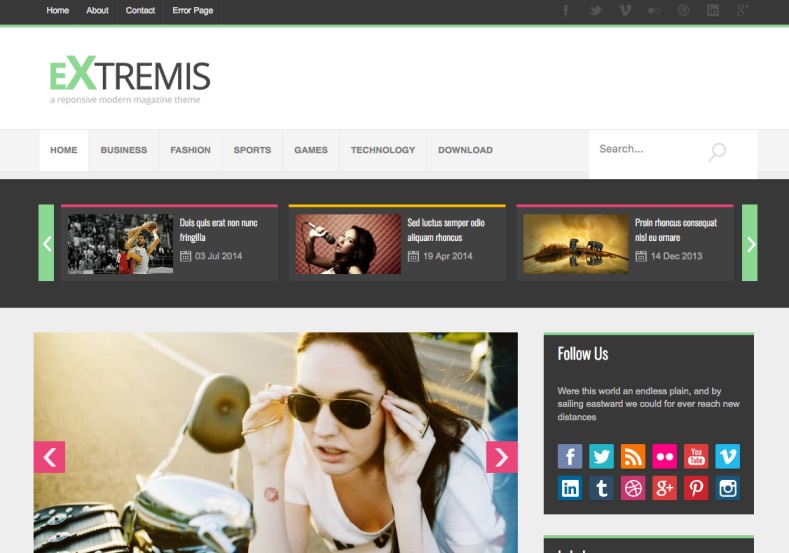Click Twitter tile in Follow Us widget

tap(601, 456)
